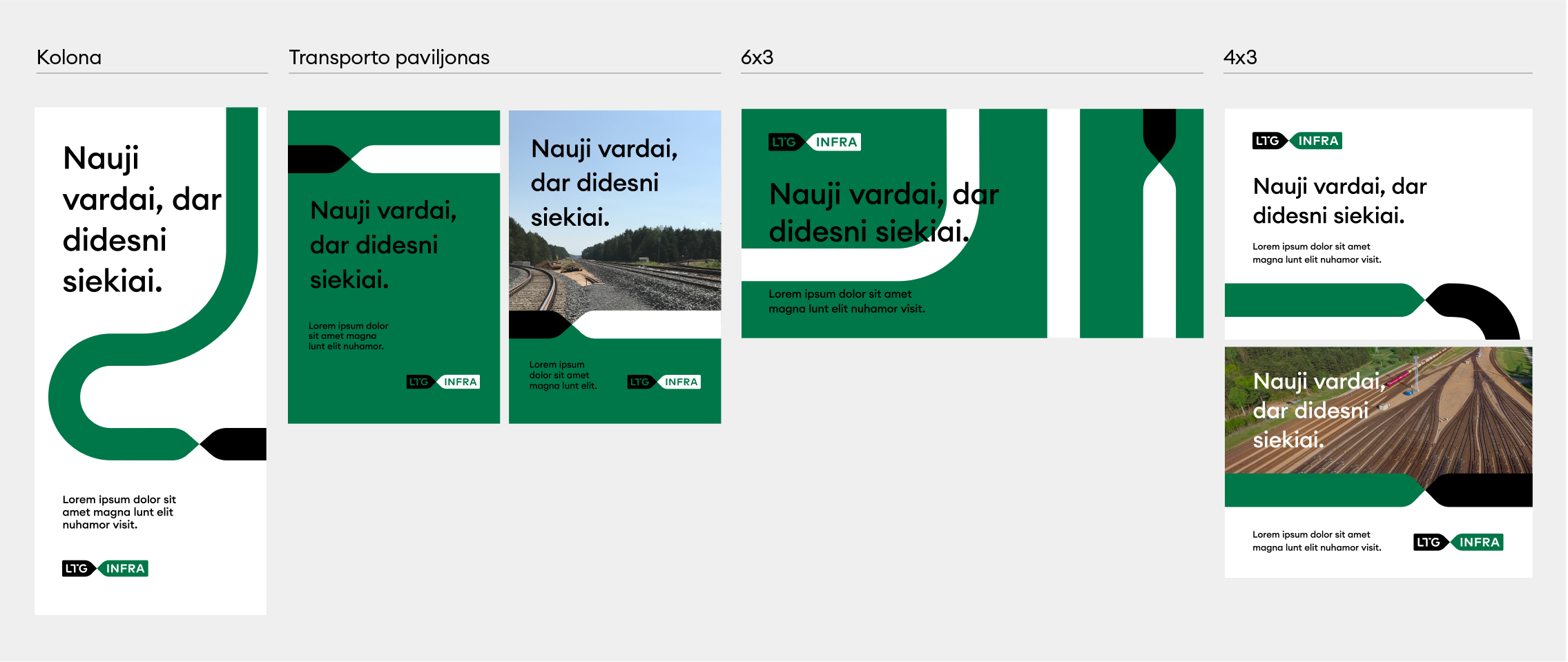Image resolution: width=1568 pixels, height=662 pixels.
Task: Select the black curved shape on white 4x3 billboard
Action: [x=1478, y=308]
